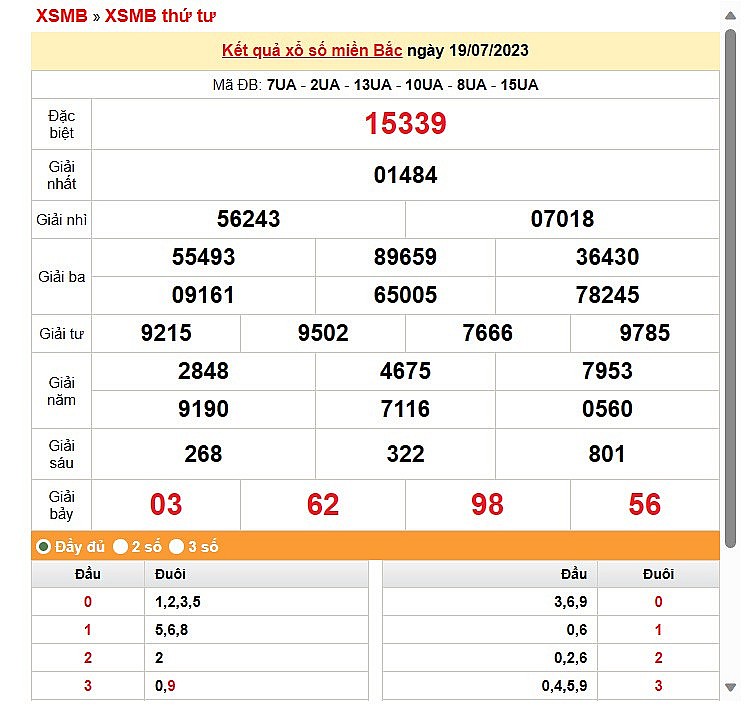This screenshot has width=755, height=725.
Task: Click Giải sáu number 801
Action: tap(606, 454)
